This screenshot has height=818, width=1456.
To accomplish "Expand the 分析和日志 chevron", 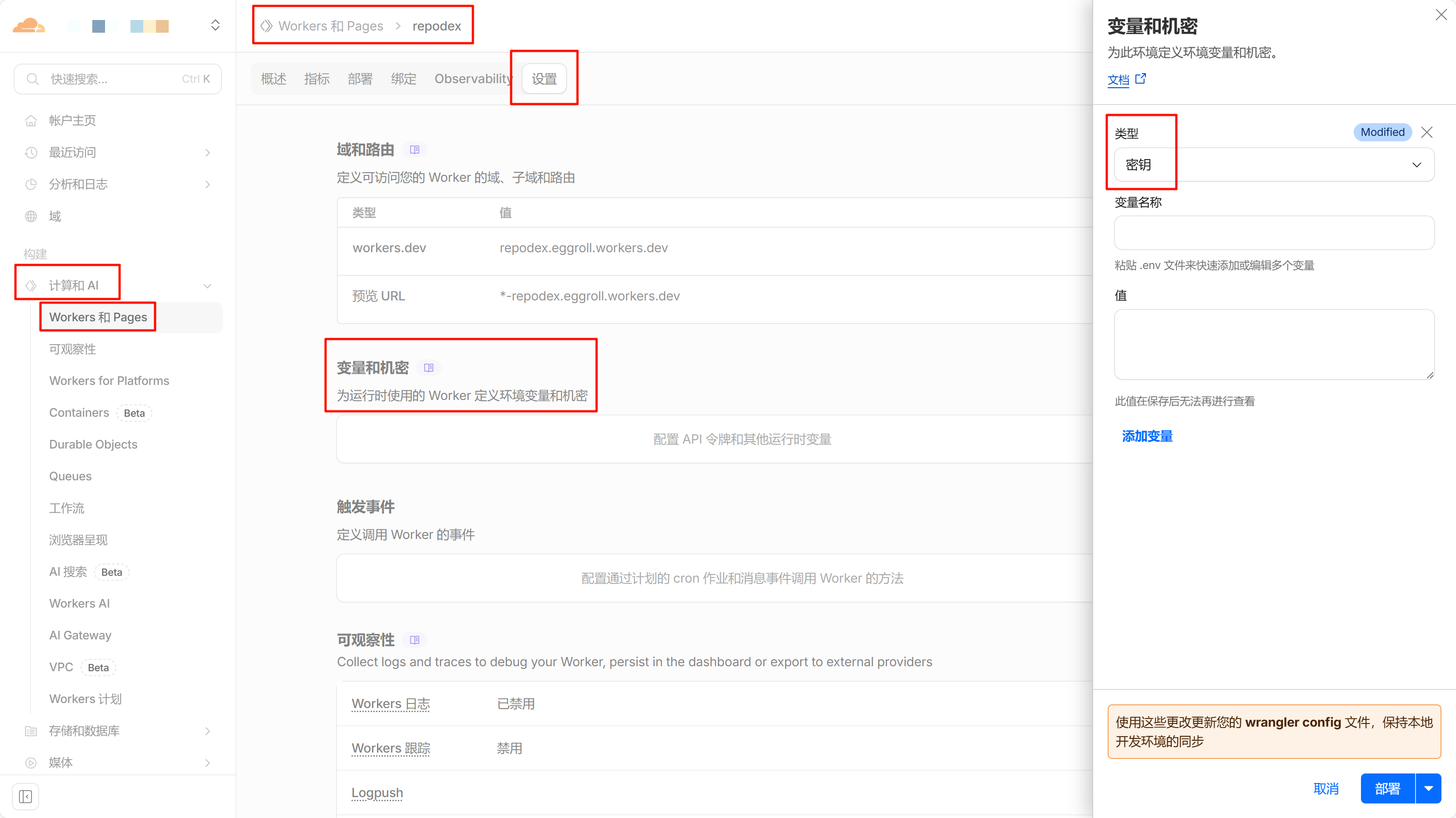I will point(207,184).
